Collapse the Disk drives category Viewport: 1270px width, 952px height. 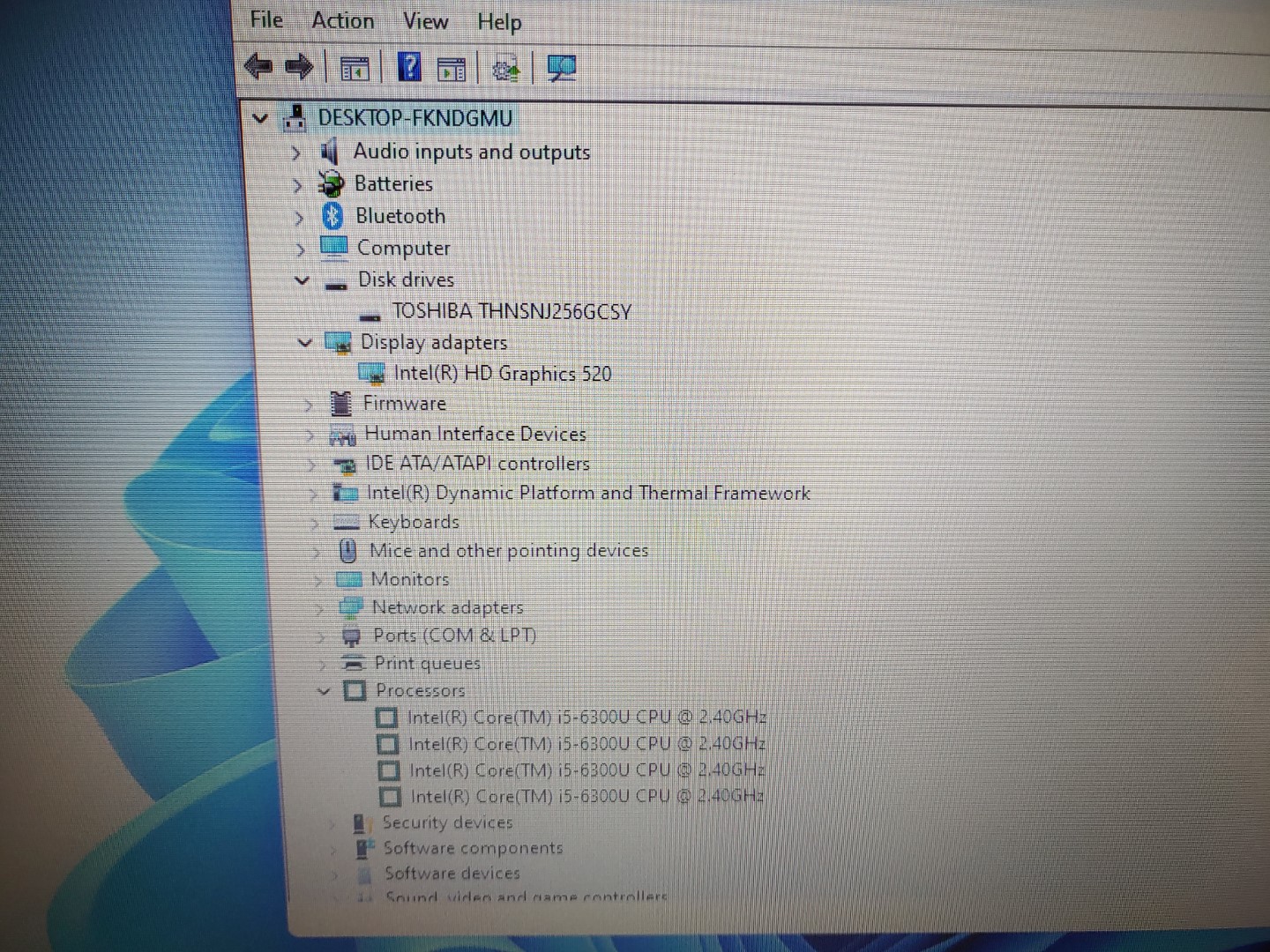303,281
